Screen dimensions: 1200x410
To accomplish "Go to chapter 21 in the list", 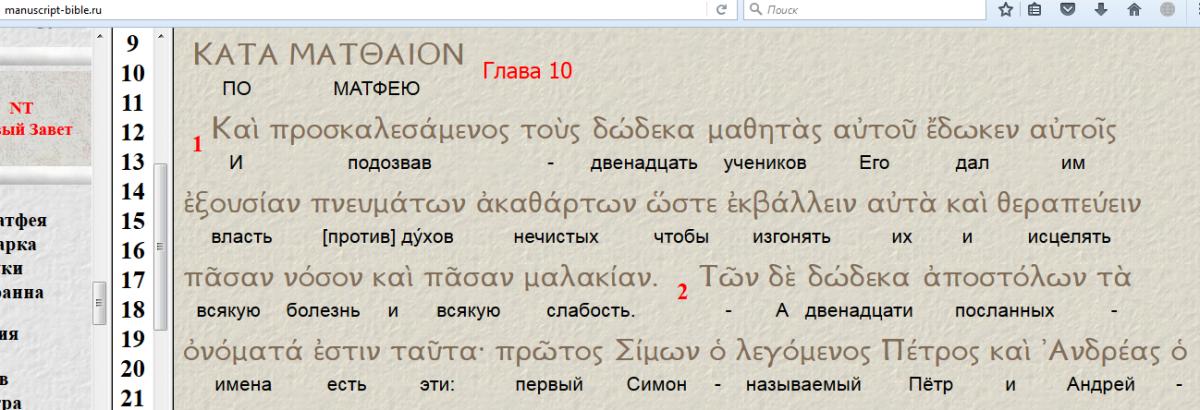I will (x=131, y=398).
